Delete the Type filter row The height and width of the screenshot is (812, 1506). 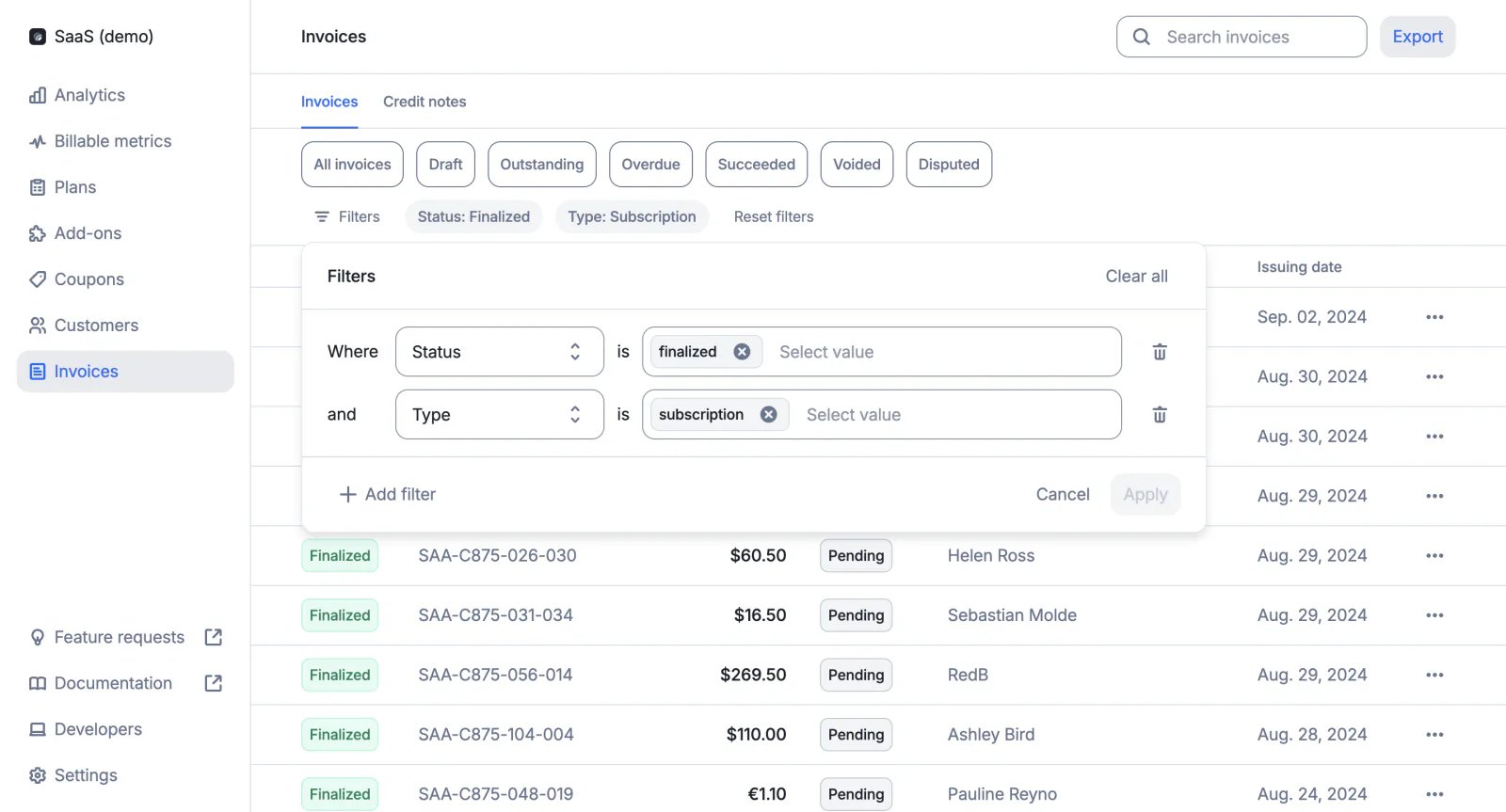point(1160,415)
